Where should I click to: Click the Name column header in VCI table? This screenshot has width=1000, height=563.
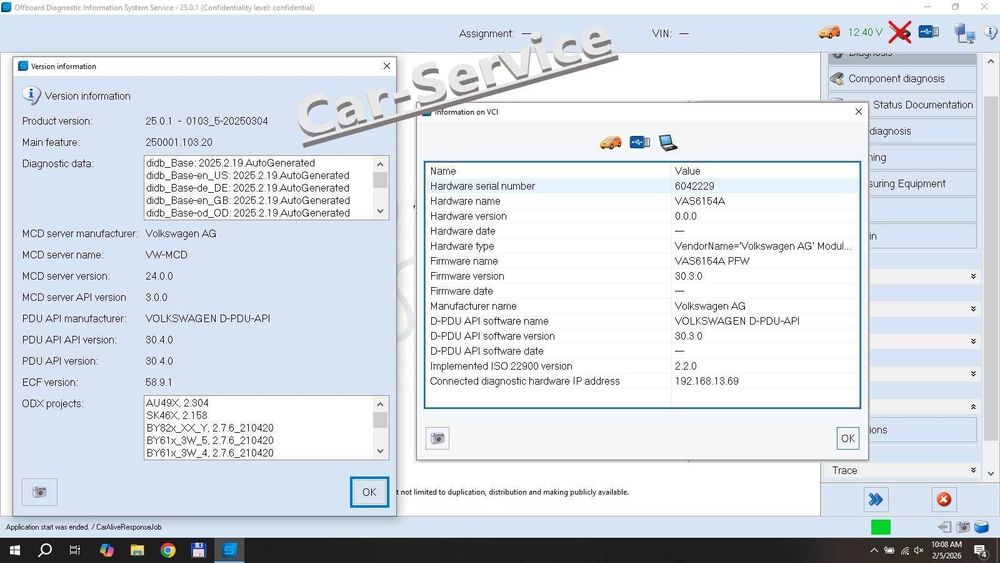coord(548,171)
